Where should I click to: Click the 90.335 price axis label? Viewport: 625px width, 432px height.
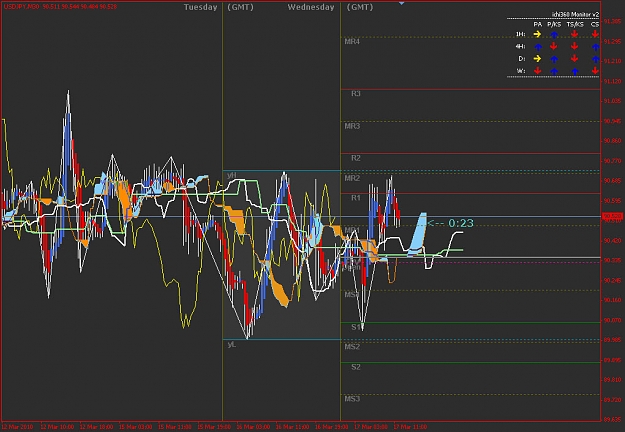613,260
